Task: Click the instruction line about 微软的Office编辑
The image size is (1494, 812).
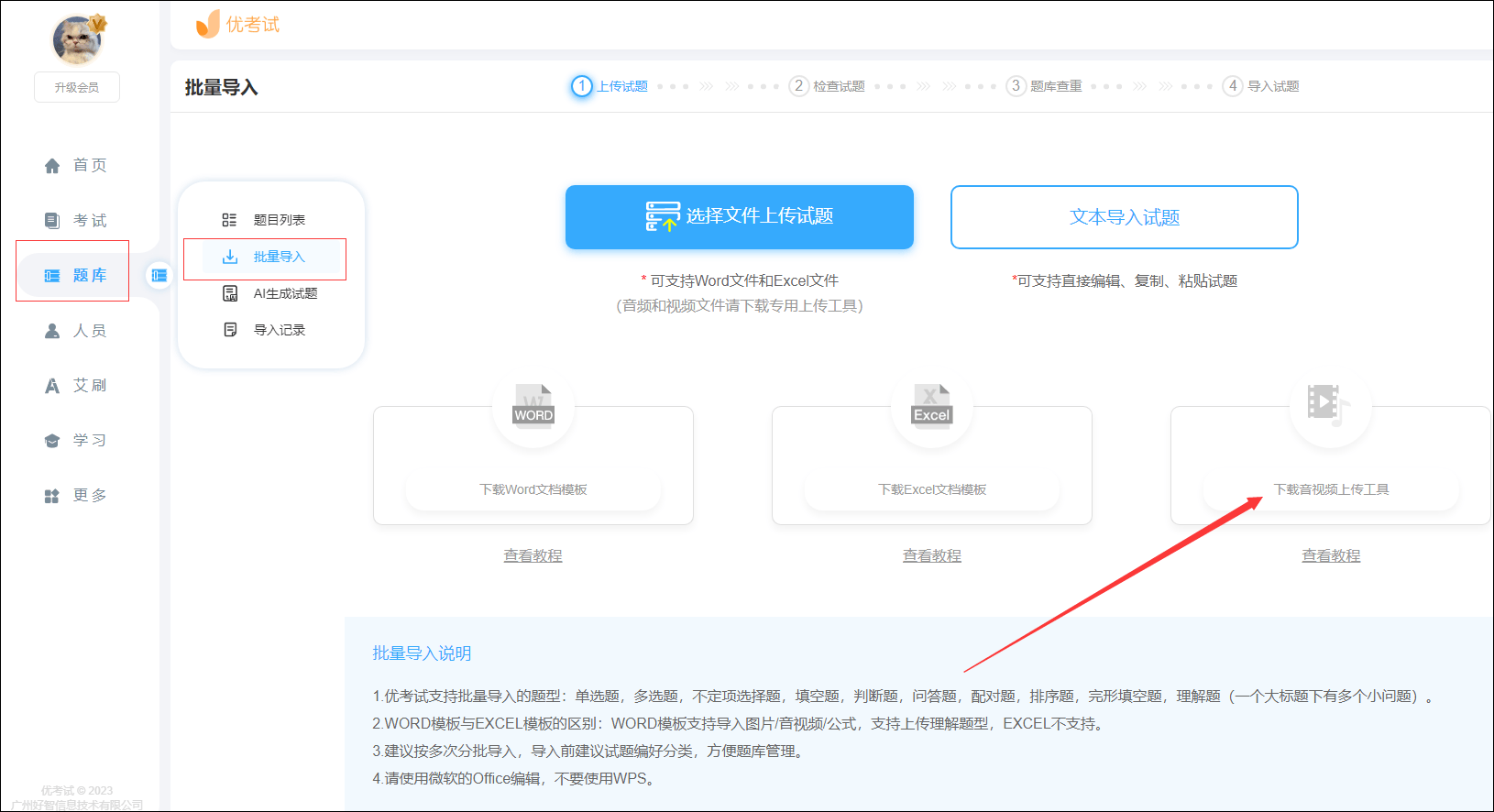Action: (x=515, y=779)
